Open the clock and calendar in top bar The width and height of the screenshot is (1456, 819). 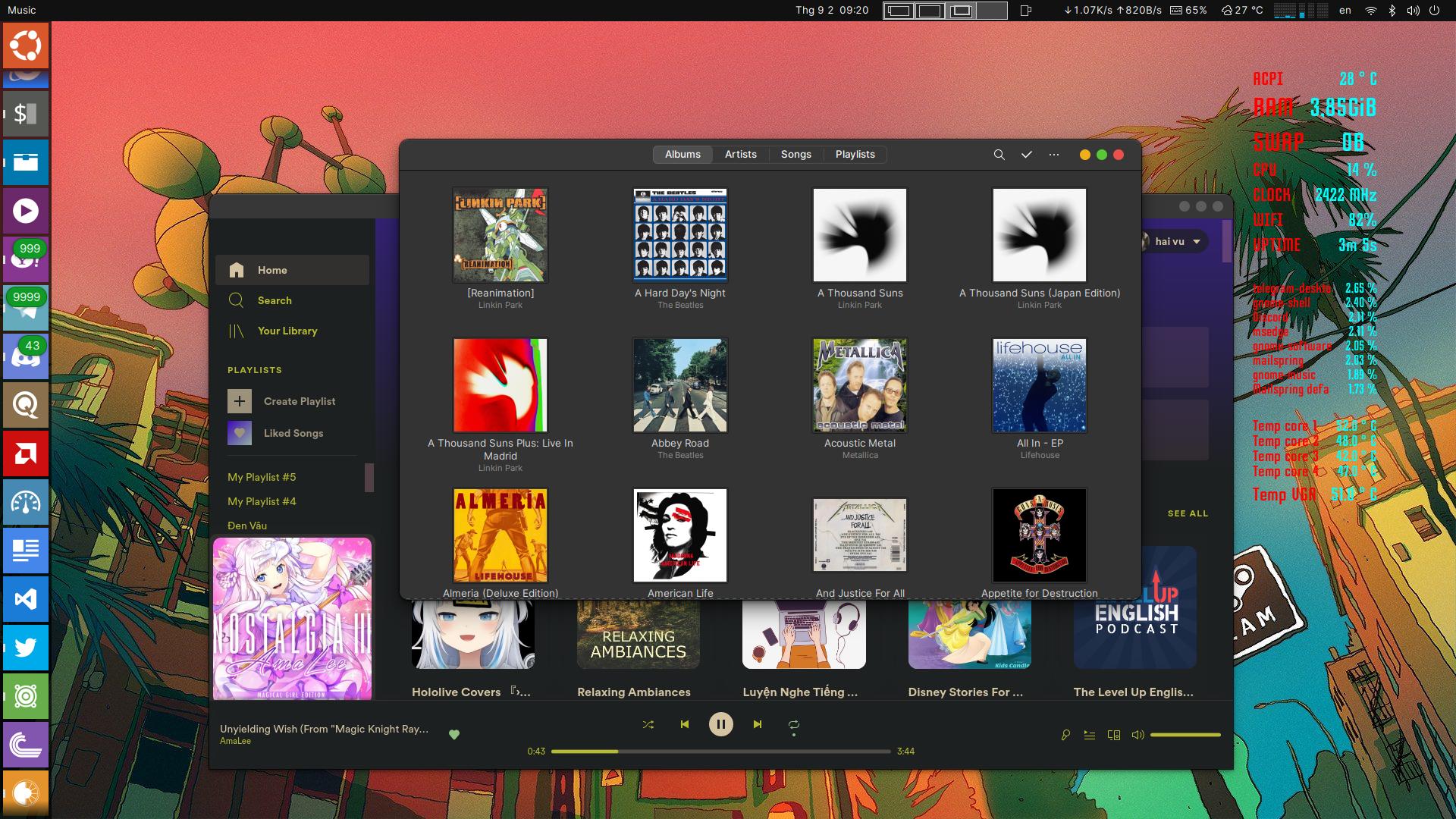(x=832, y=10)
